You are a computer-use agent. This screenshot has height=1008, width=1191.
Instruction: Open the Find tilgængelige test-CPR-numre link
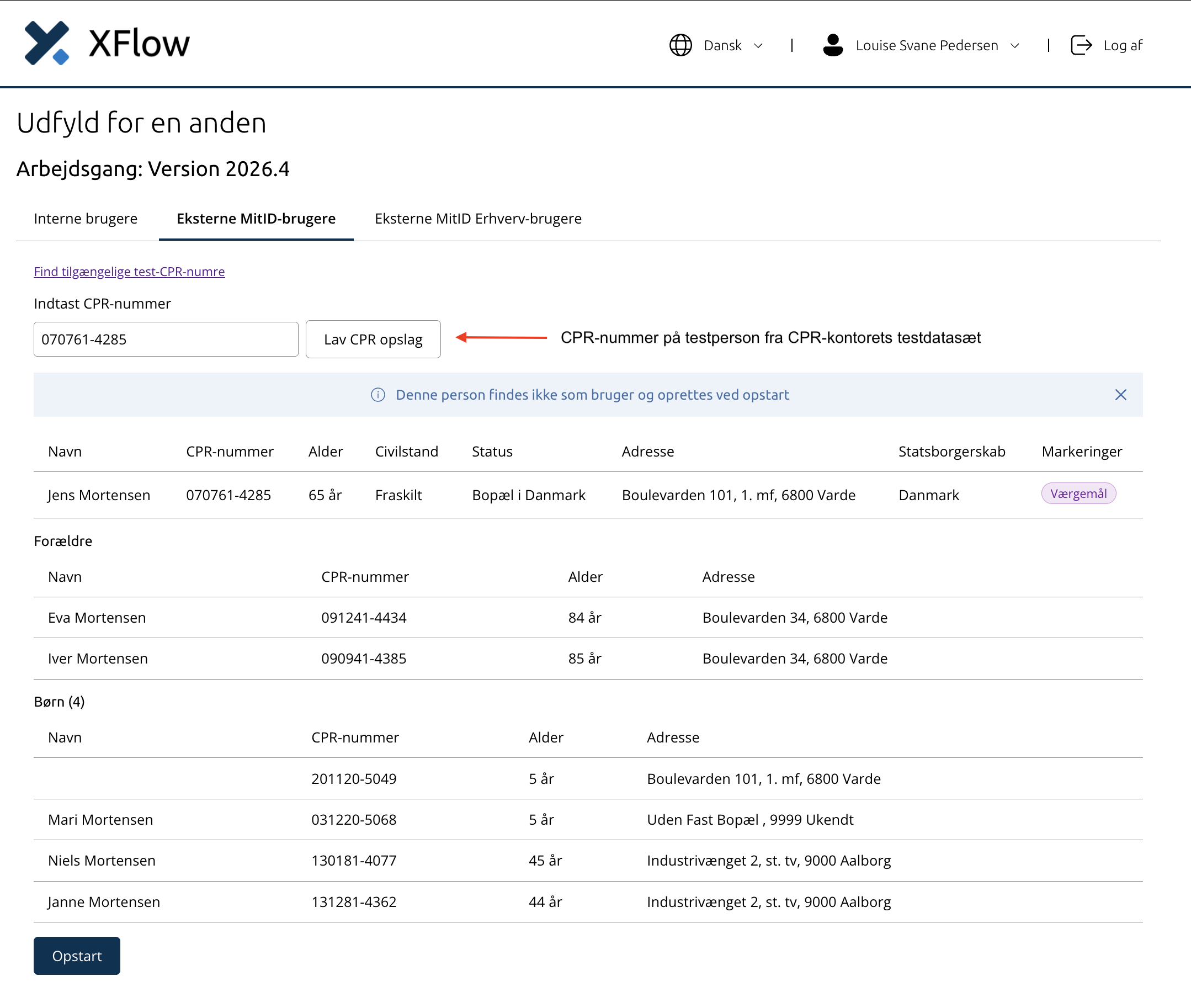point(129,272)
